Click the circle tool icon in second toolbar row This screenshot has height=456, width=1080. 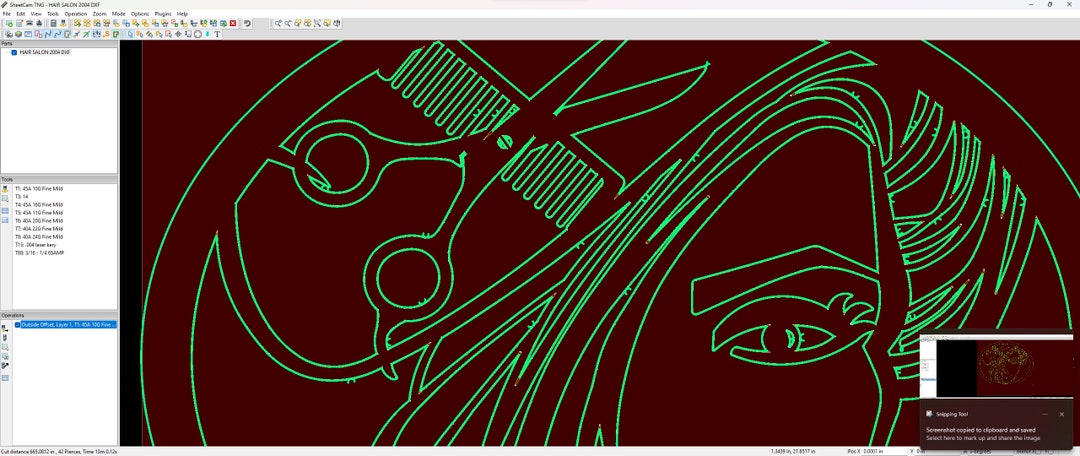click(x=198, y=34)
